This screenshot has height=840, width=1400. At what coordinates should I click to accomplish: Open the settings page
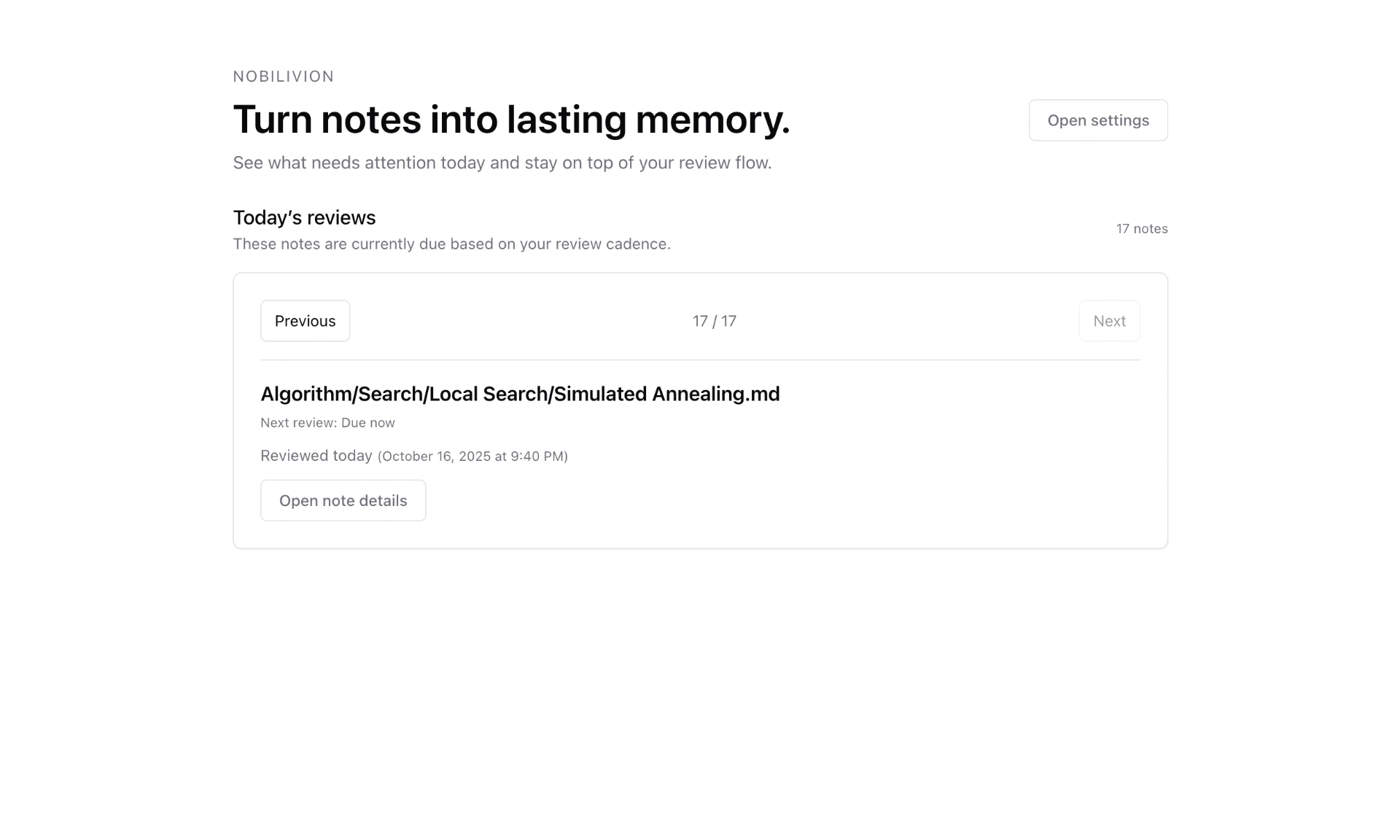(x=1097, y=120)
